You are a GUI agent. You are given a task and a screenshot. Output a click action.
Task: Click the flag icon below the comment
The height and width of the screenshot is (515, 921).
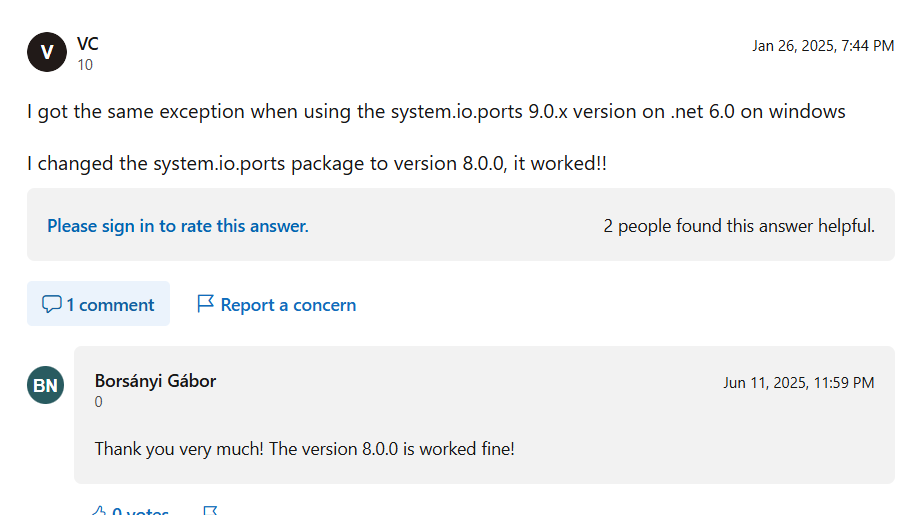[x=210, y=511]
